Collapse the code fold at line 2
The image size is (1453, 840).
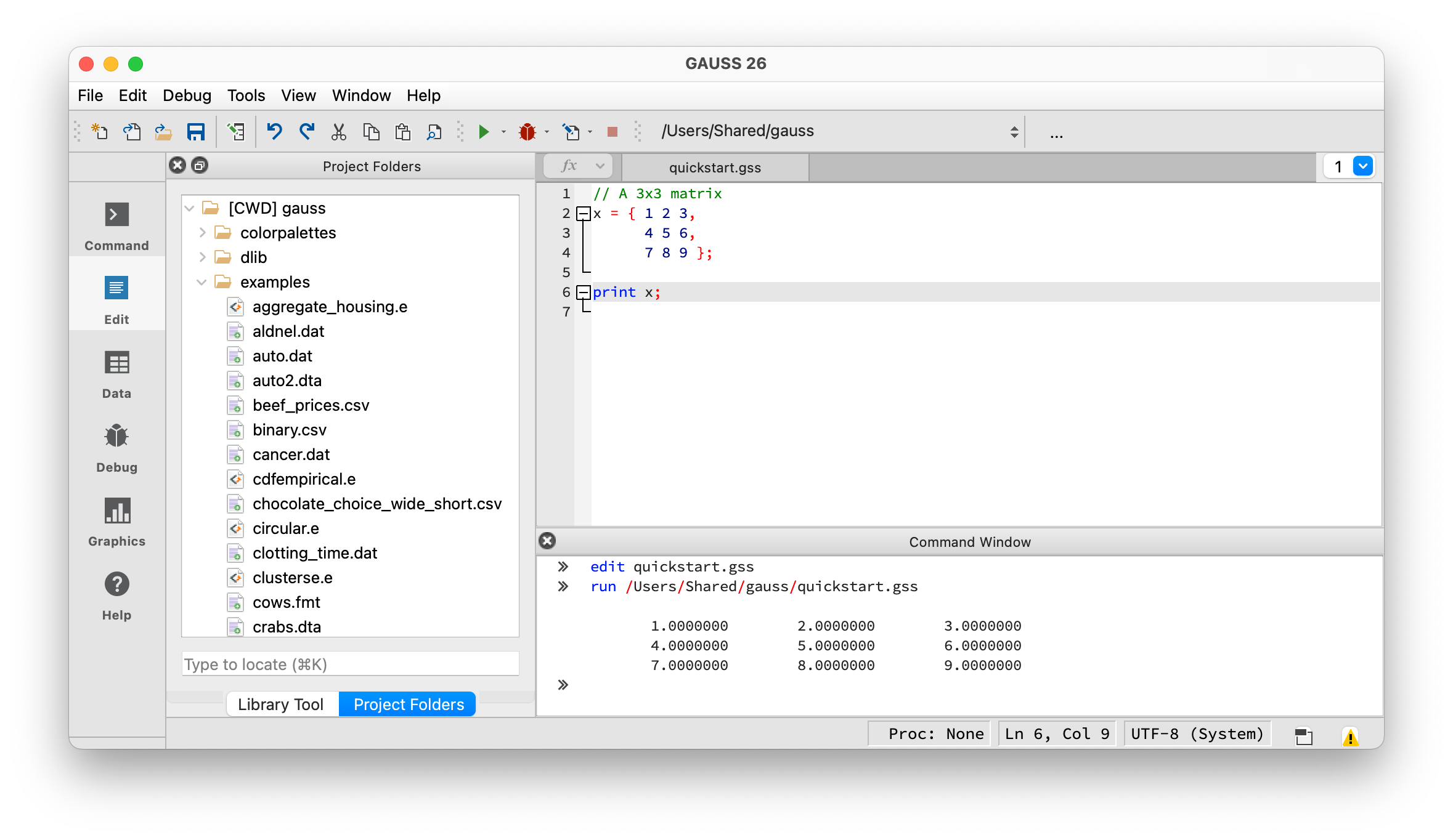583,214
